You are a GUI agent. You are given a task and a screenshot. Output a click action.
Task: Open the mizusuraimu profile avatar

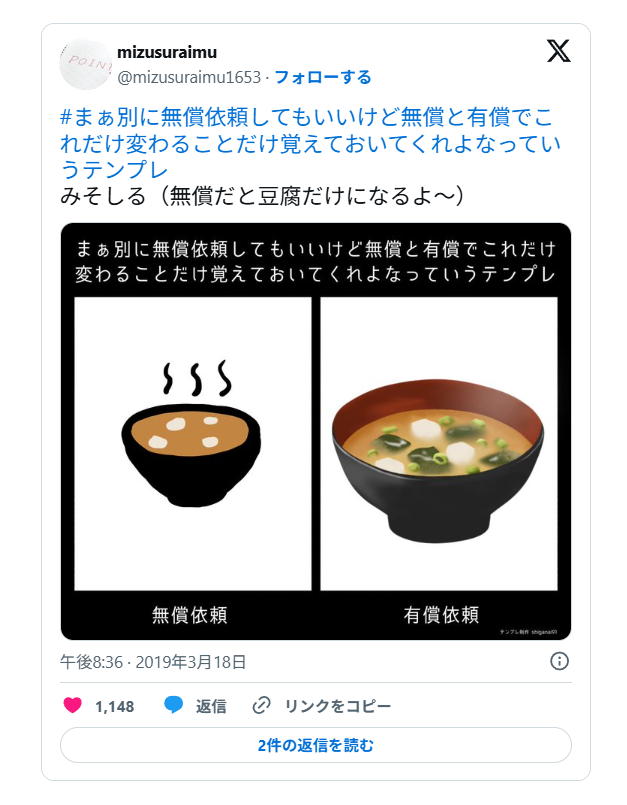86,64
